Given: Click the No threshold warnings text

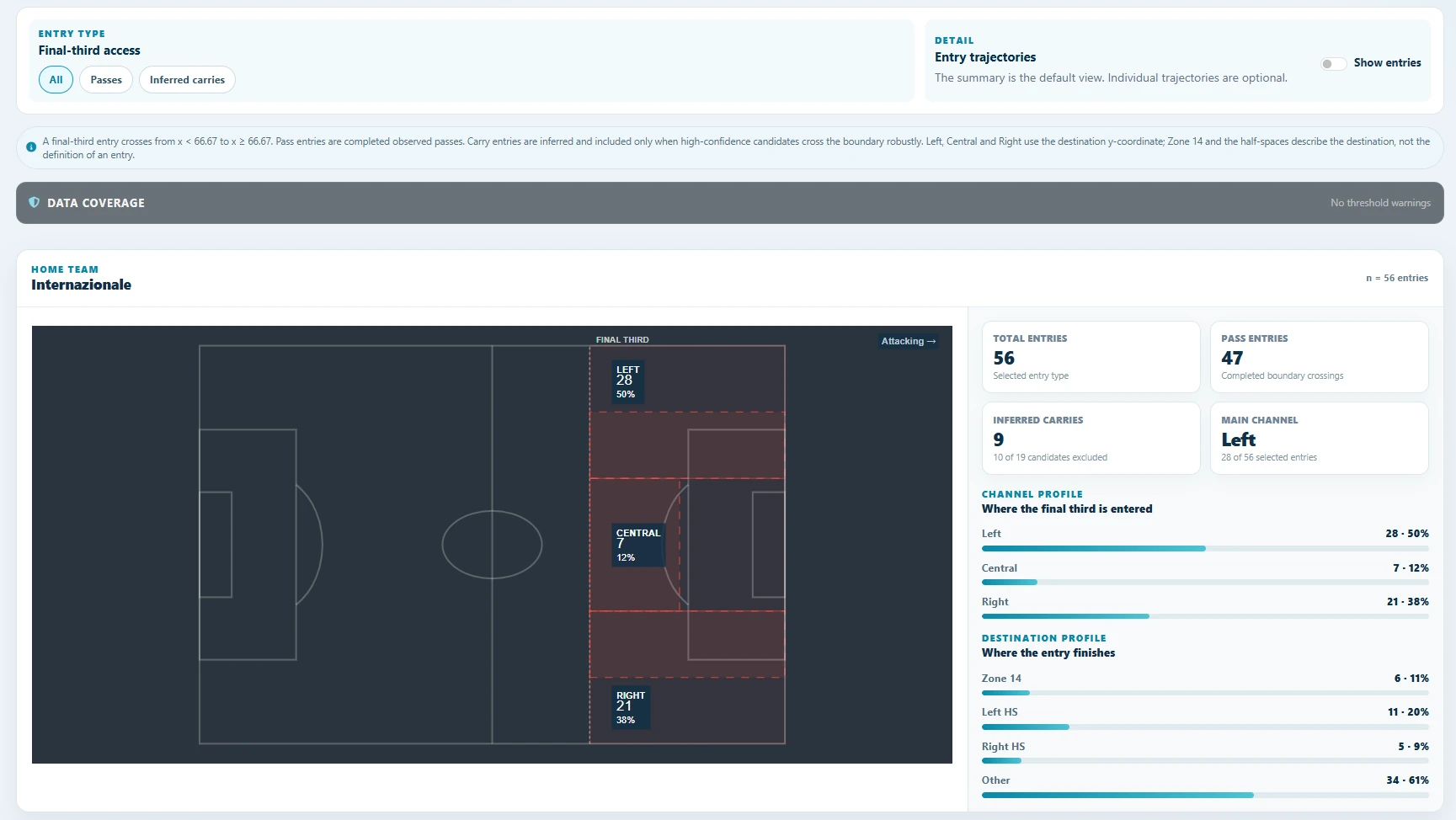Looking at the screenshot, I should [1380, 203].
